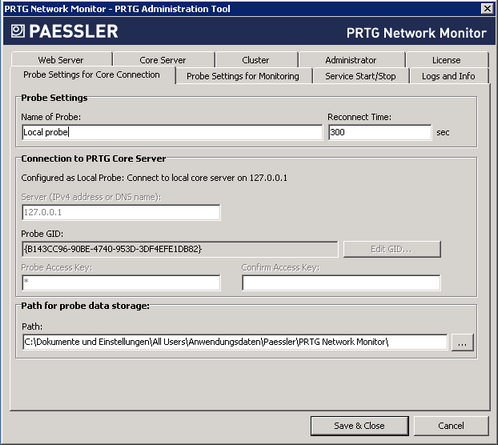Viewport: 498px width, 445px height.
Task: Open the Web Server tab
Action: [61, 60]
